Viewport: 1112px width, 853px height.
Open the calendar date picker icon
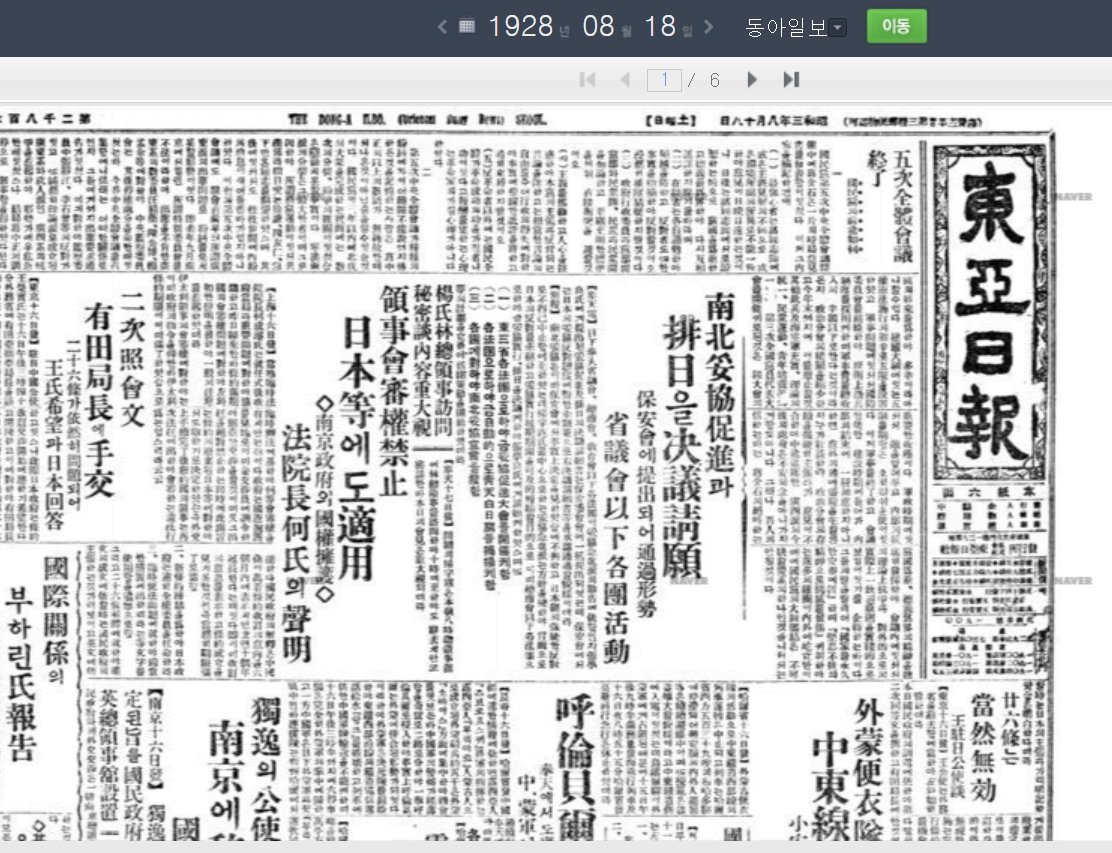pos(467,26)
